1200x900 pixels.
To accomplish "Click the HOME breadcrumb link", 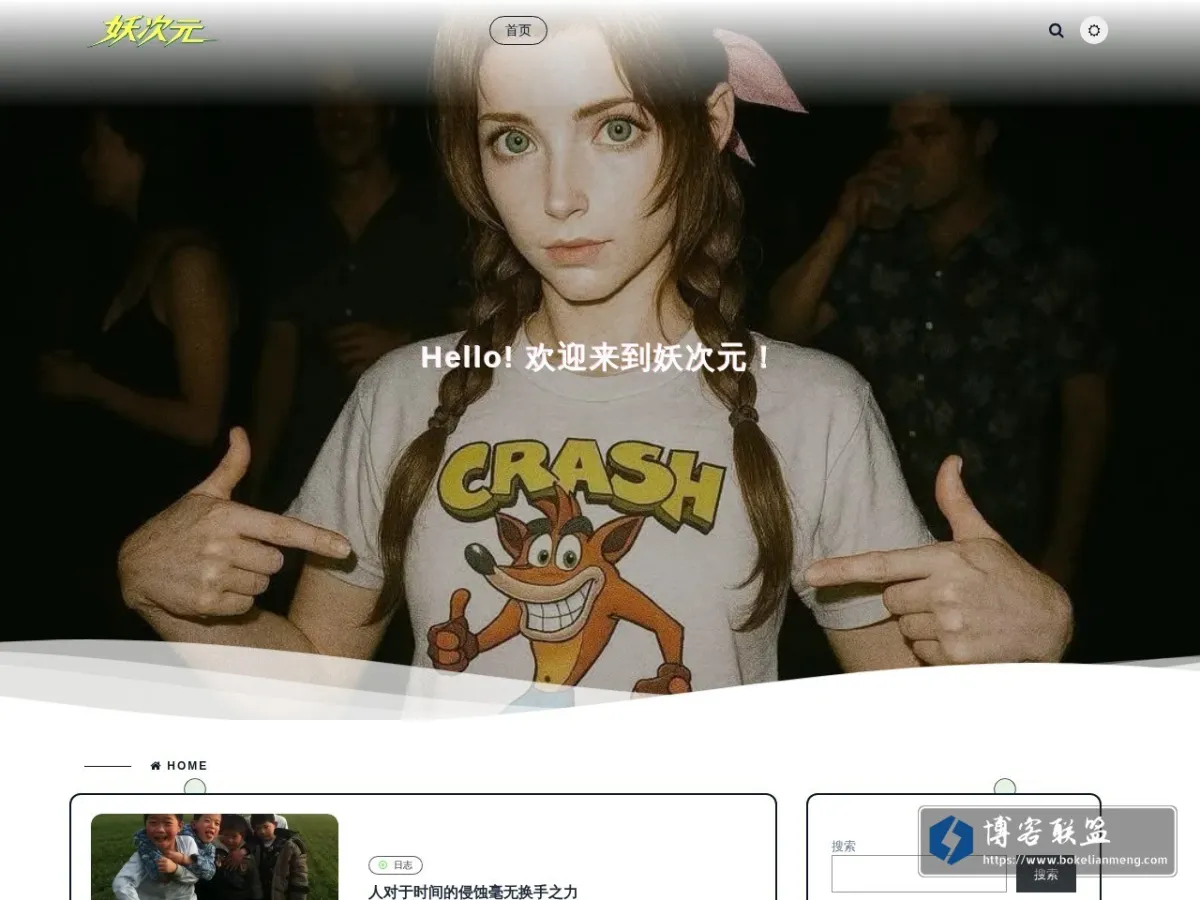I will [x=187, y=766].
